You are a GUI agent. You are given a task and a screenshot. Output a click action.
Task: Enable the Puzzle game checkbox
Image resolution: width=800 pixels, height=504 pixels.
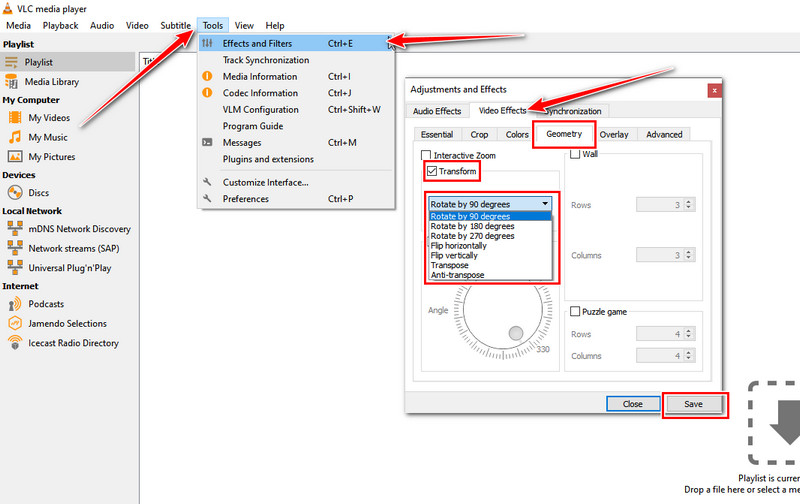click(x=575, y=311)
